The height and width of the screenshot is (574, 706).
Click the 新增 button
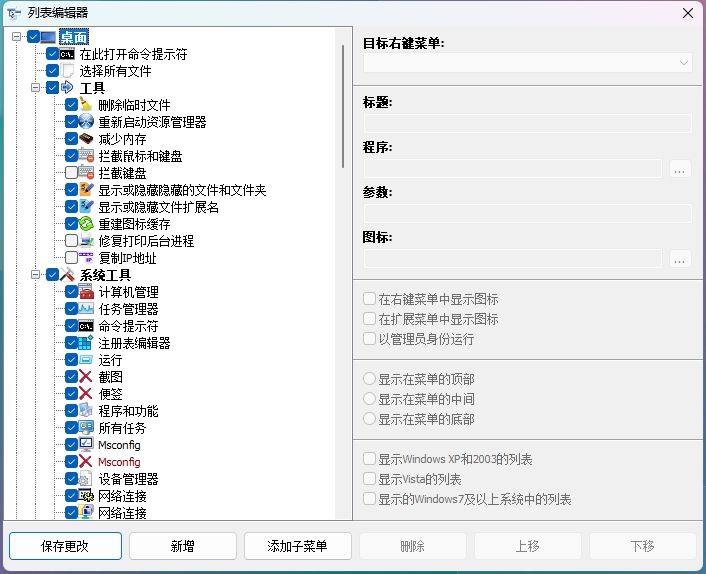coord(182,546)
